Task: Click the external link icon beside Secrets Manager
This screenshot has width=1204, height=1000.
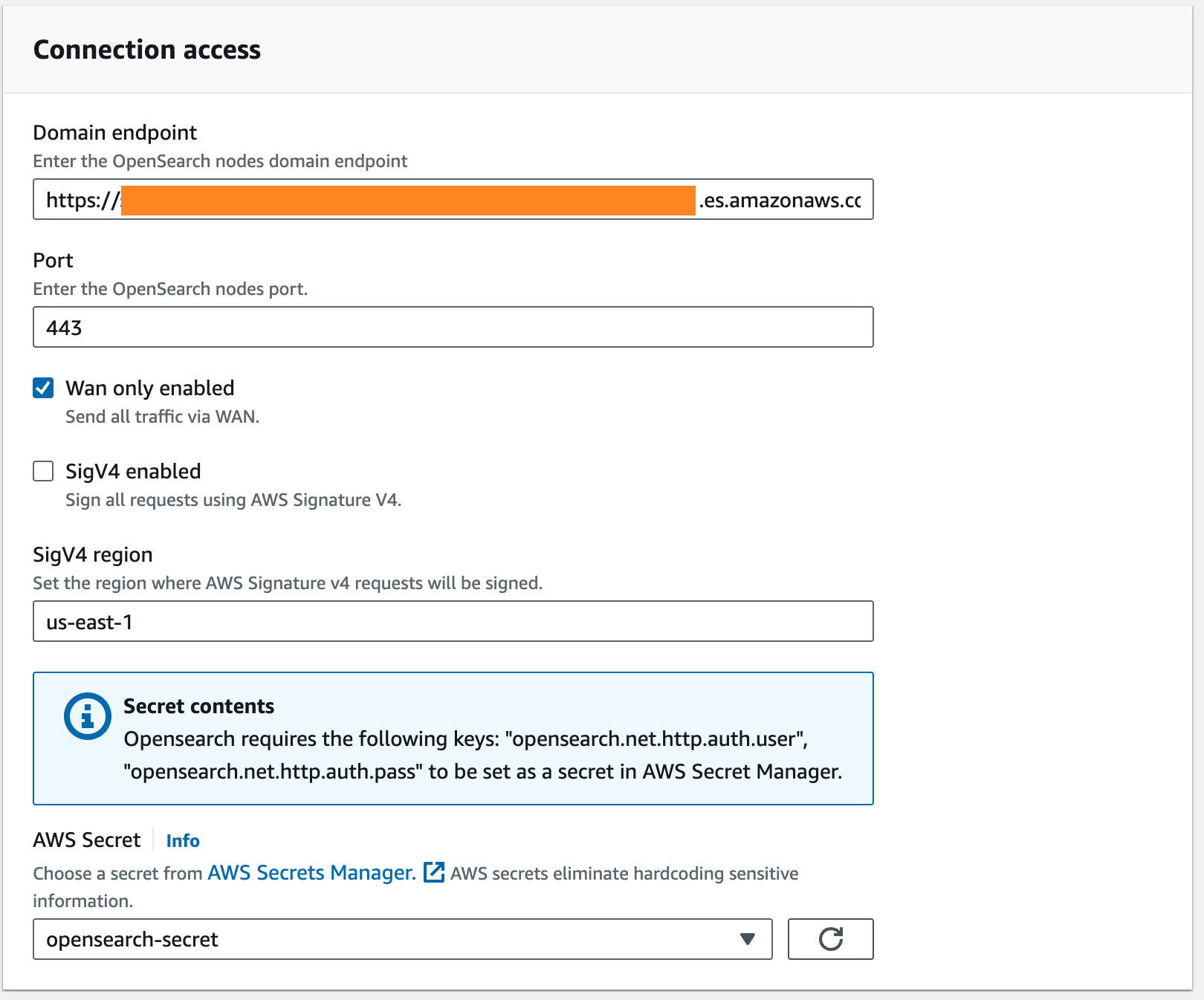Action: click(434, 872)
